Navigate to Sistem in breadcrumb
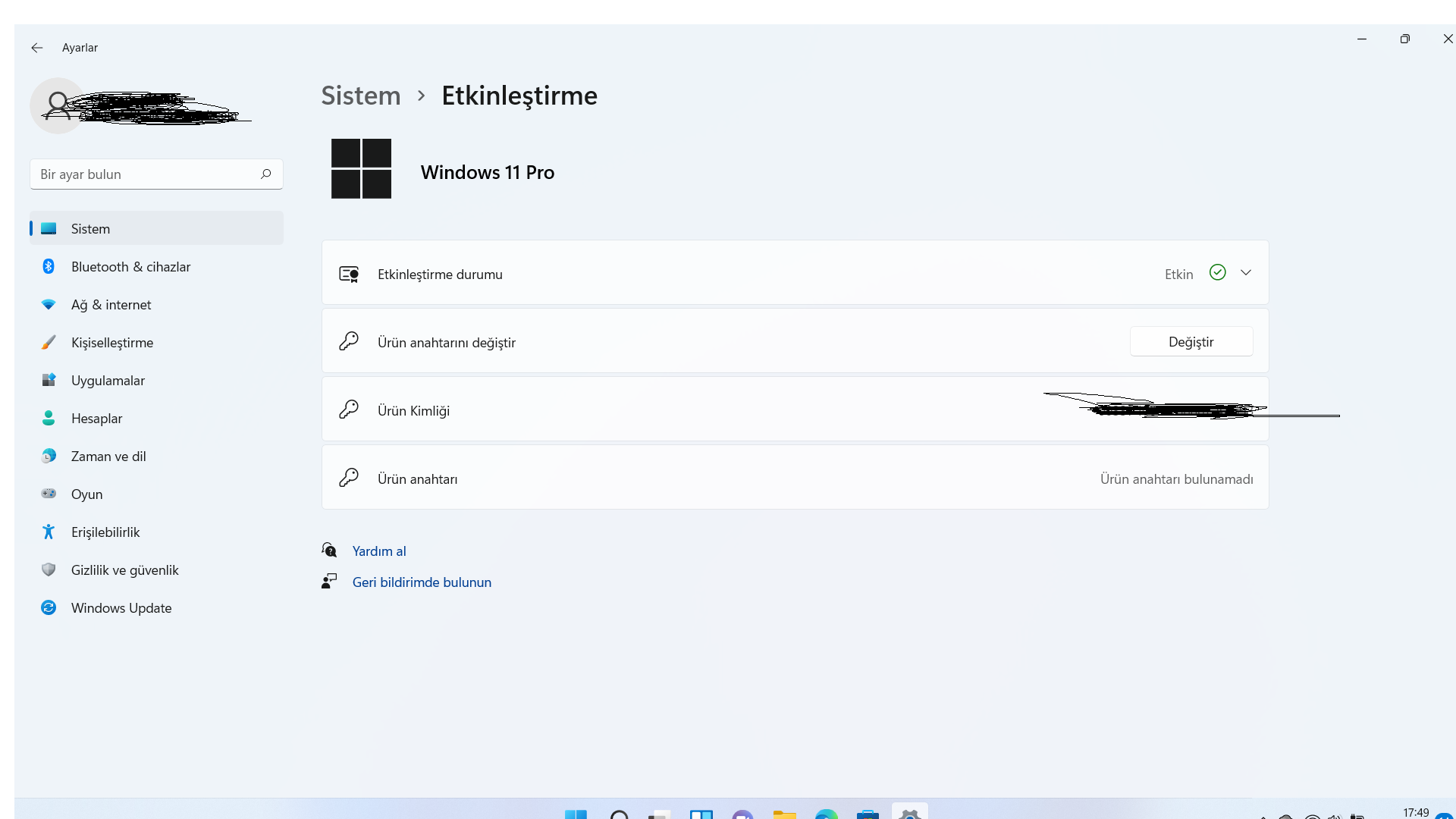 (361, 96)
